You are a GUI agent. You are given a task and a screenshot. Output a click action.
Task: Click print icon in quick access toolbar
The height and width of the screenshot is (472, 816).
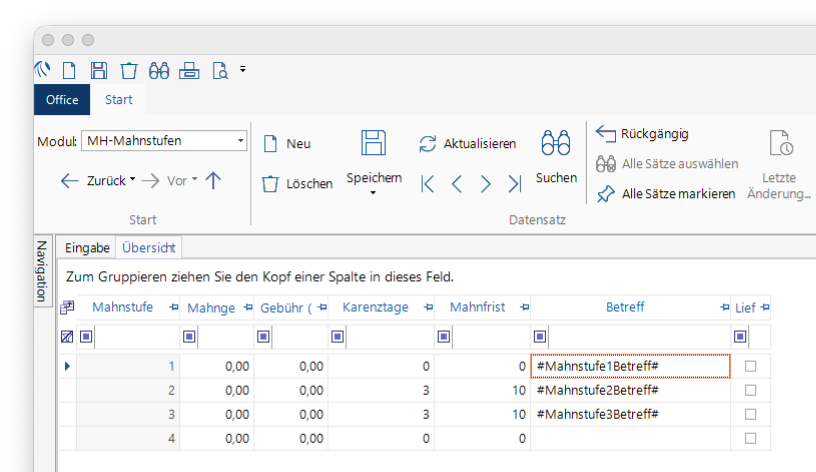pyautogui.click(x=190, y=70)
